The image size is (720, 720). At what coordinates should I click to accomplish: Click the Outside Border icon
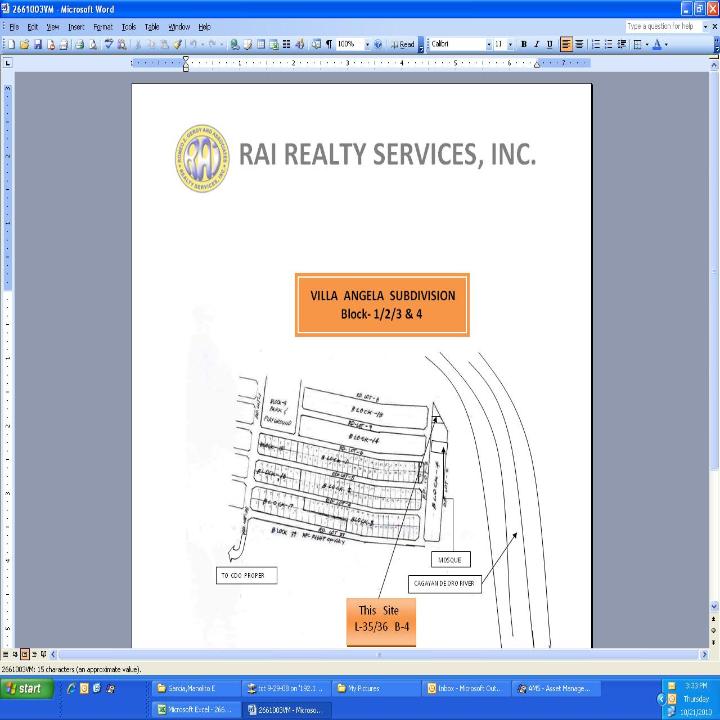click(637, 45)
